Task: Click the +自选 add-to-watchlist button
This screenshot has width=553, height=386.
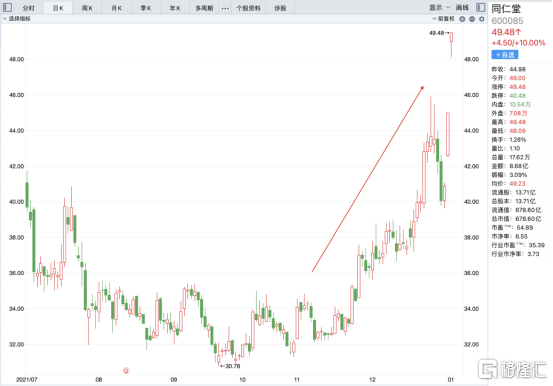Action: coord(505,55)
